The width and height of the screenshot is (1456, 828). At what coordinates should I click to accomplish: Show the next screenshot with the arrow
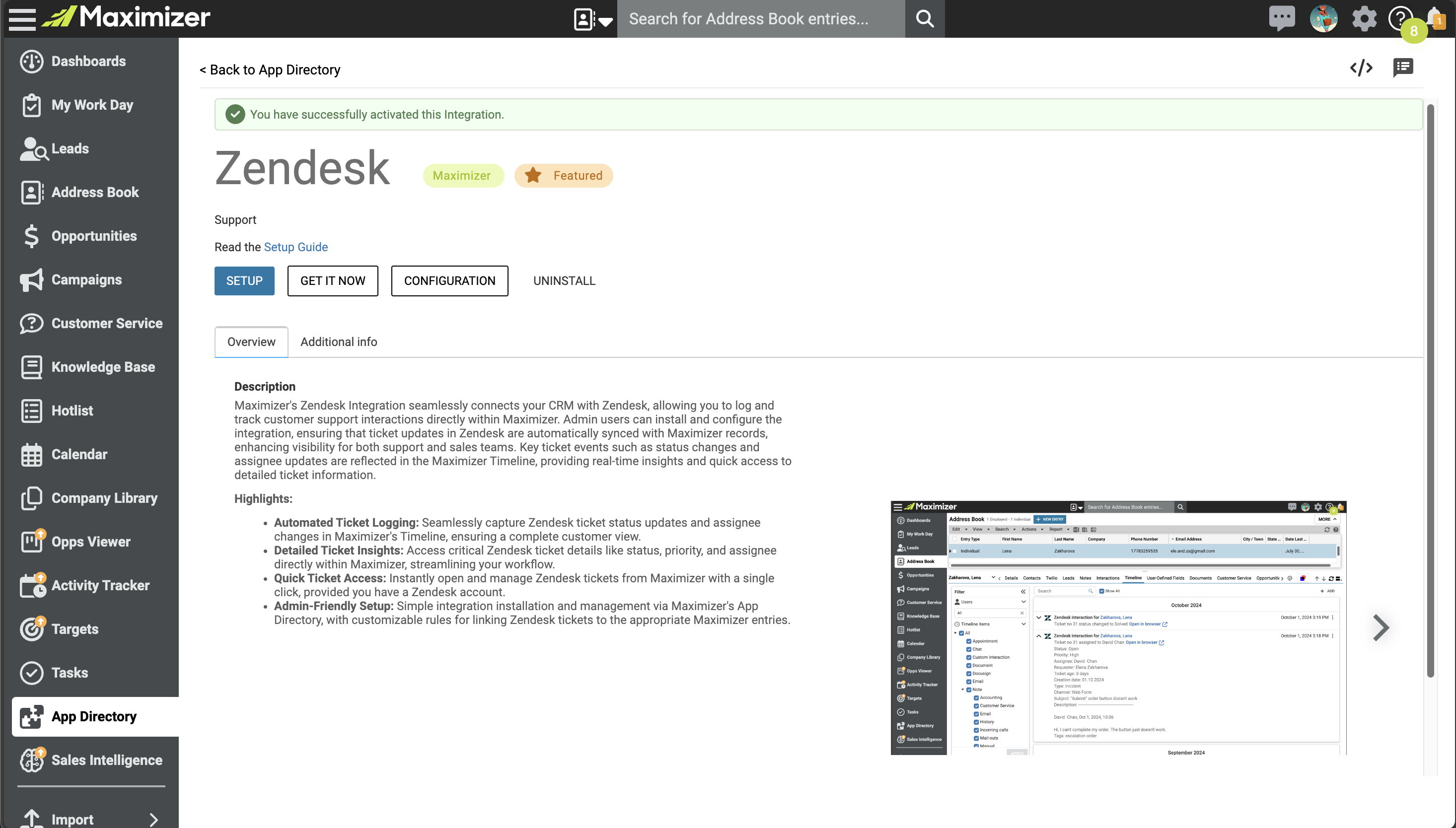pyautogui.click(x=1381, y=628)
